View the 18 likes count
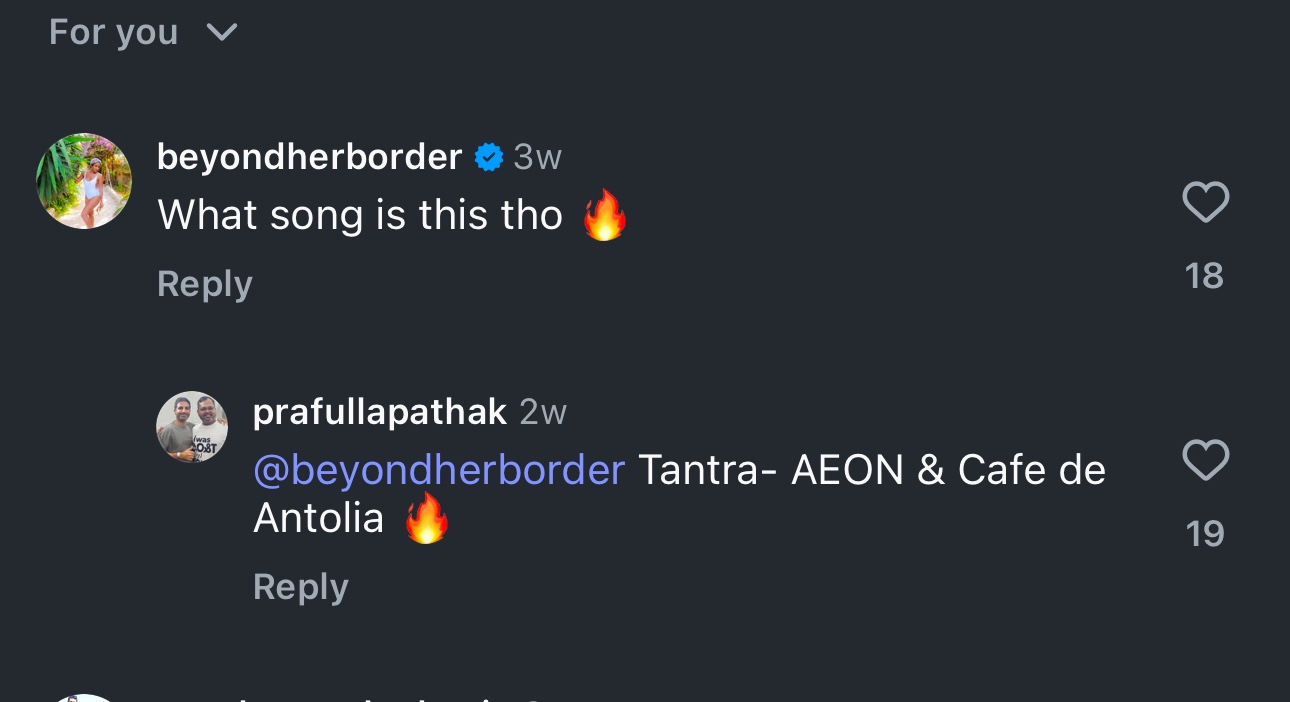This screenshot has width=1290, height=702. (x=1204, y=276)
